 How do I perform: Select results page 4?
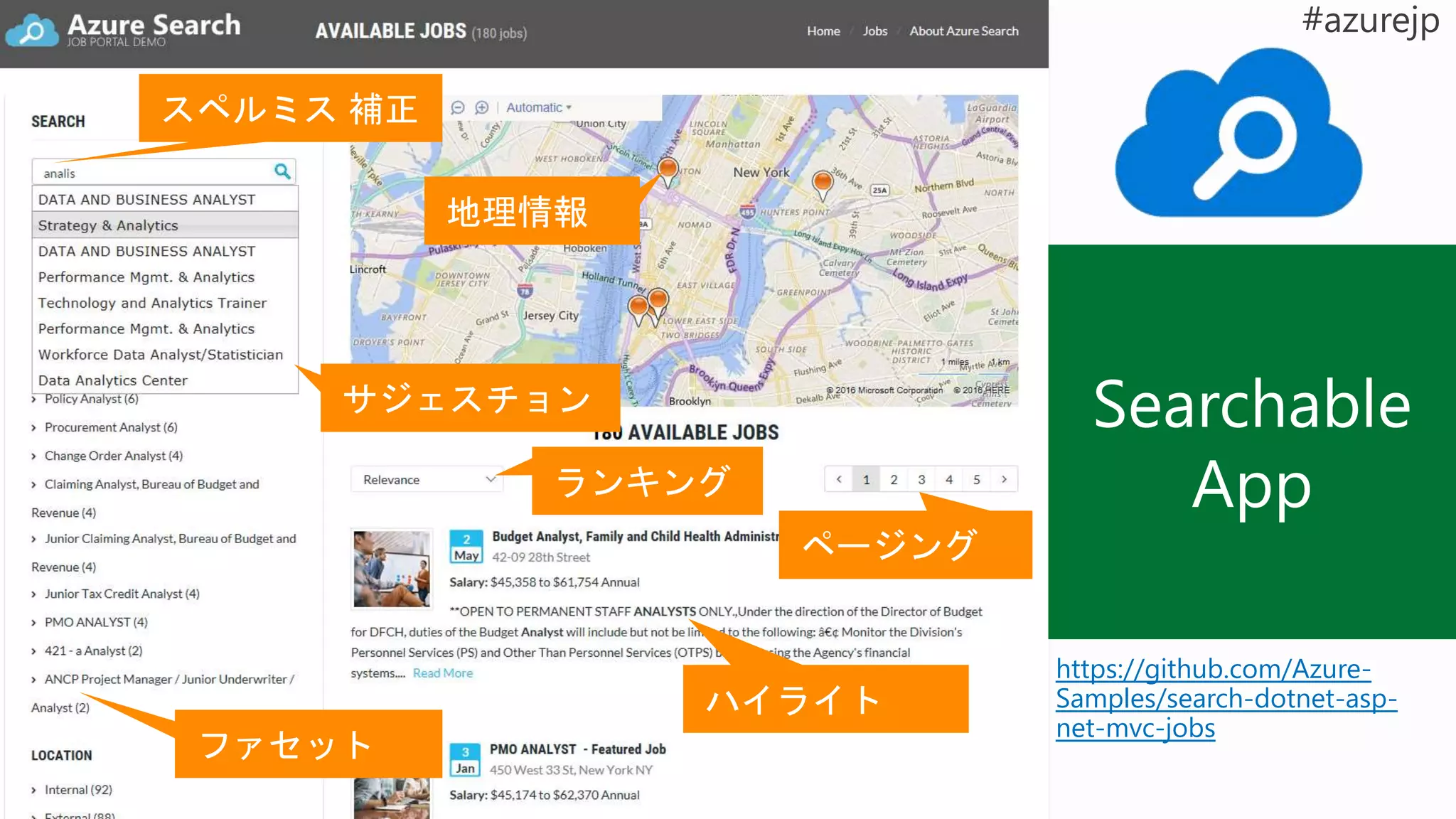pyautogui.click(x=949, y=479)
